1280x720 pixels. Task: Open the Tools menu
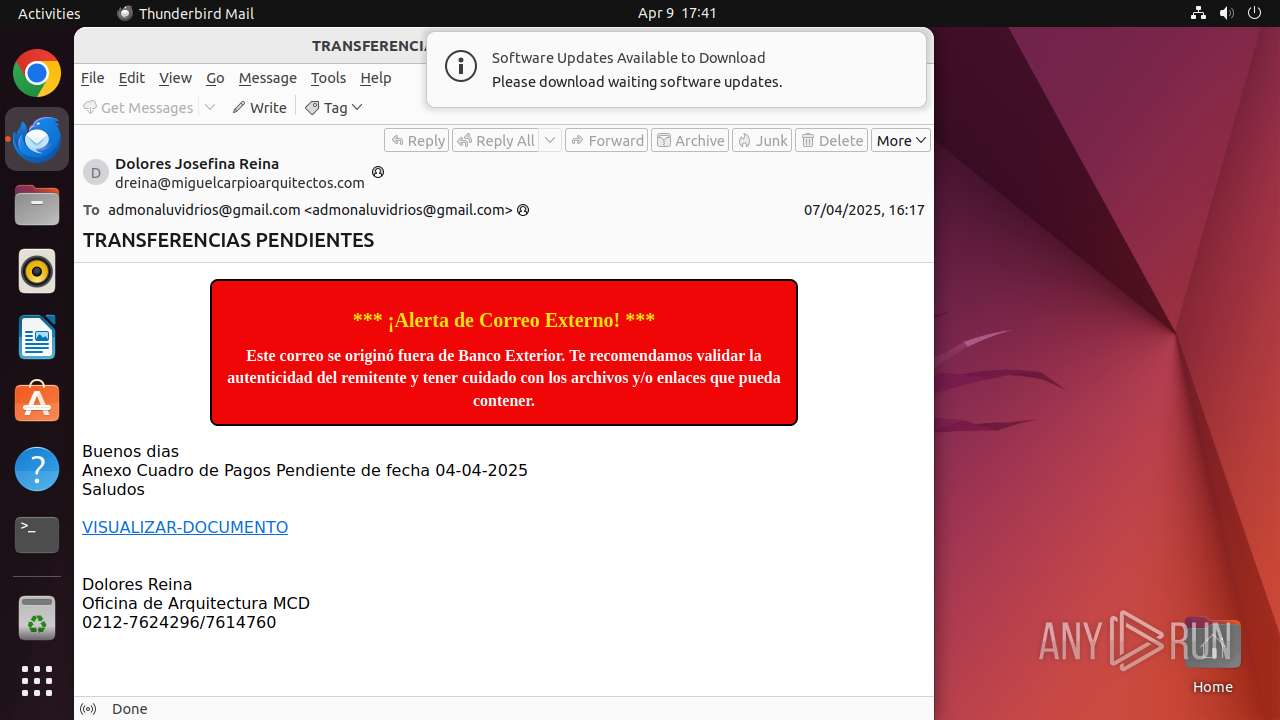(x=328, y=78)
